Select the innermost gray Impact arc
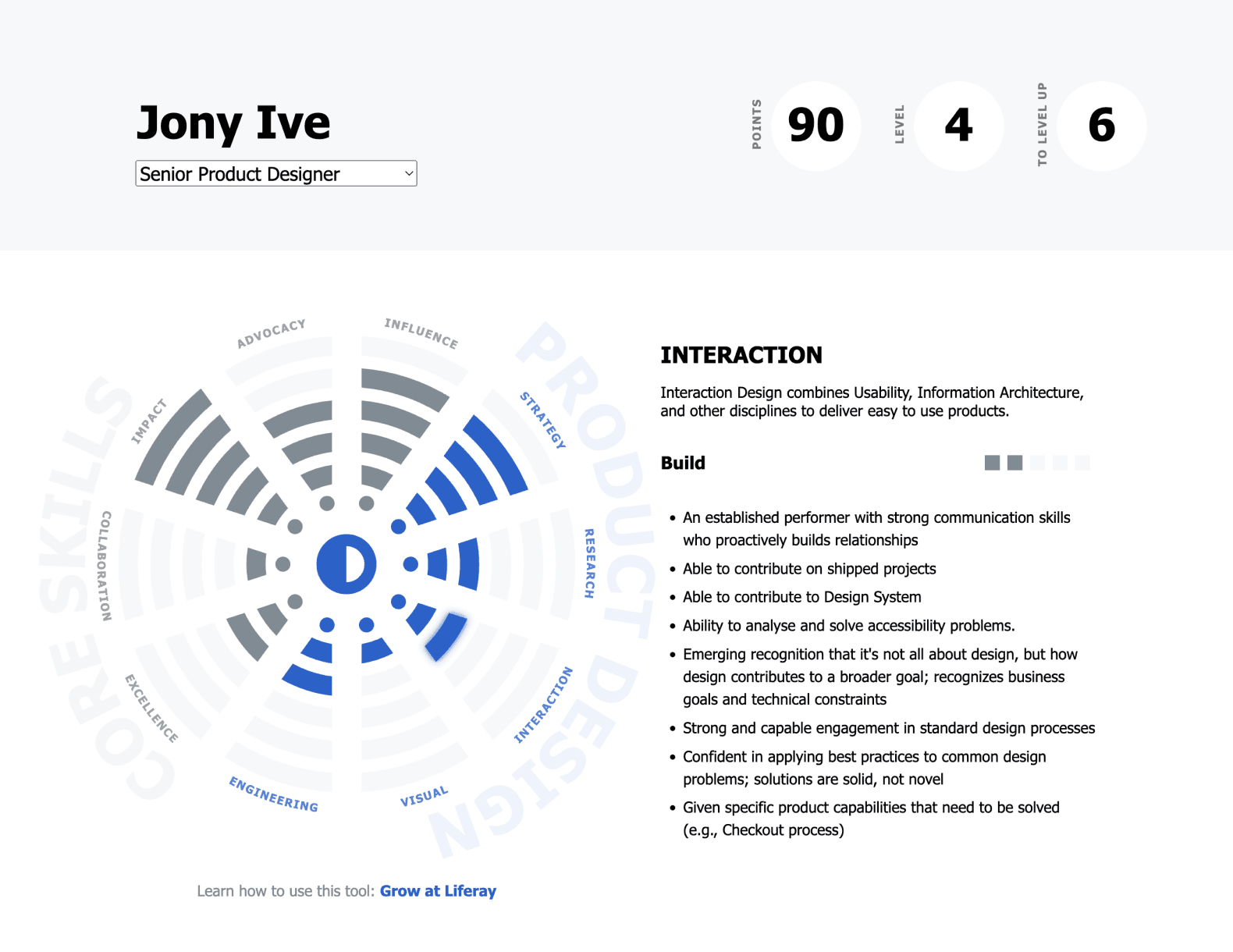Screen dimensions: 1233x952 273,510
